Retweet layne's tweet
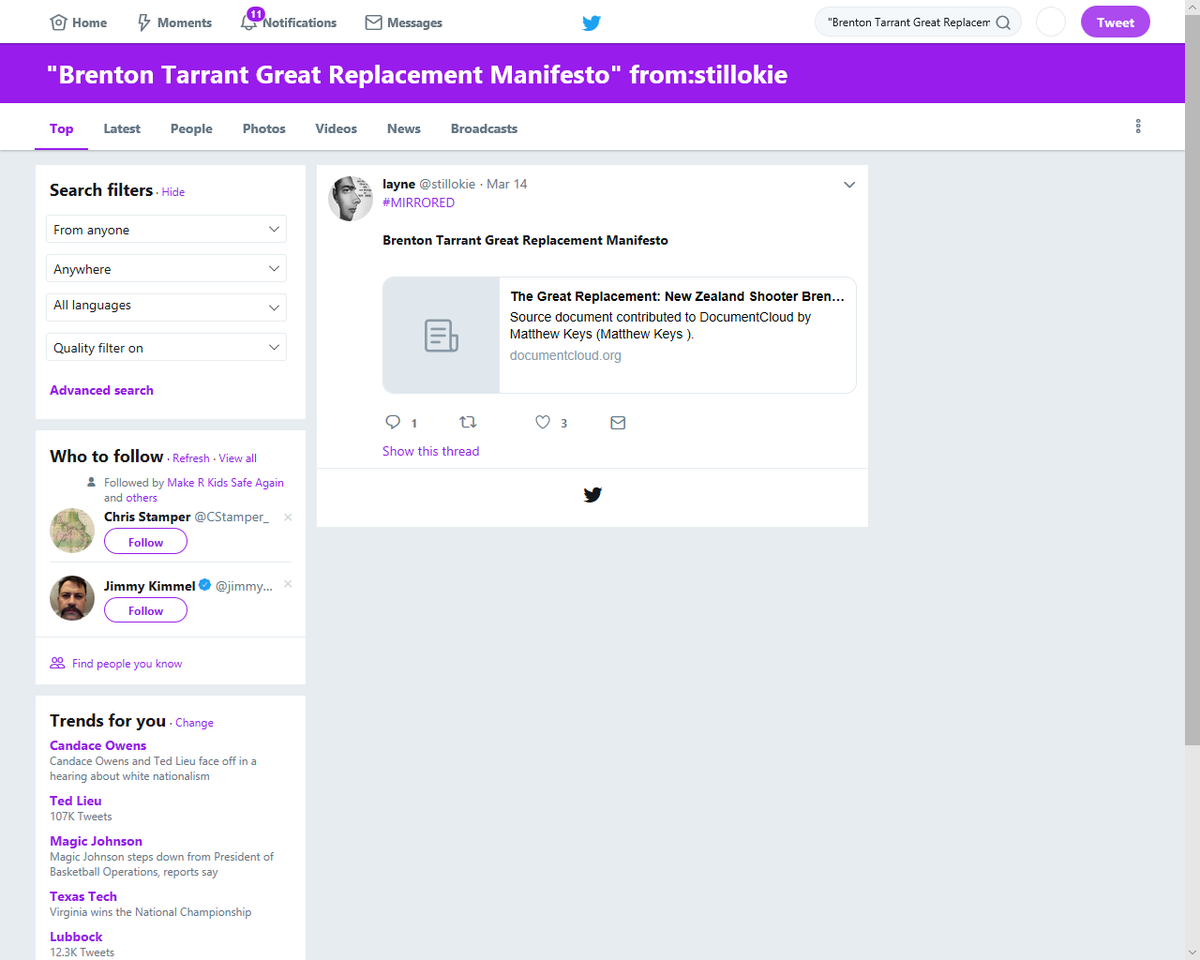The width and height of the screenshot is (1200, 960). click(x=467, y=422)
